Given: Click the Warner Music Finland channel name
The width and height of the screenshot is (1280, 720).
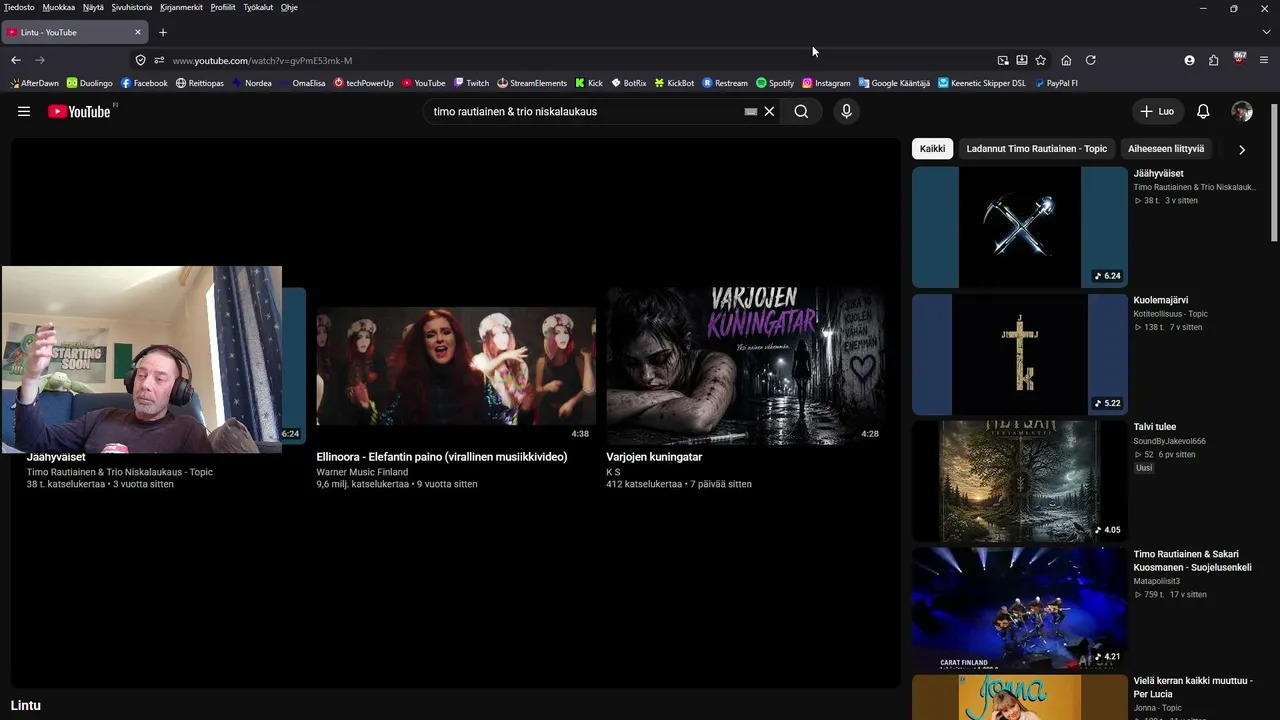Looking at the screenshot, I should (x=362, y=472).
